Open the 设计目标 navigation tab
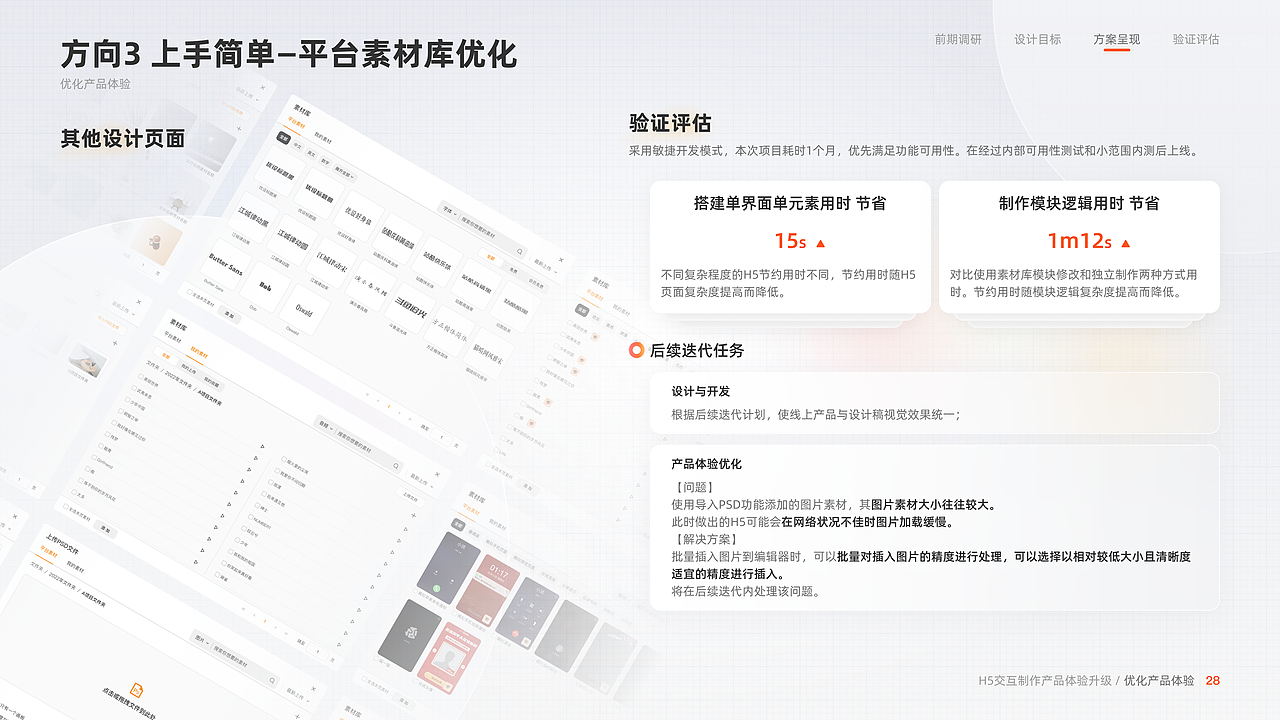The image size is (1280, 720). (x=1038, y=39)
